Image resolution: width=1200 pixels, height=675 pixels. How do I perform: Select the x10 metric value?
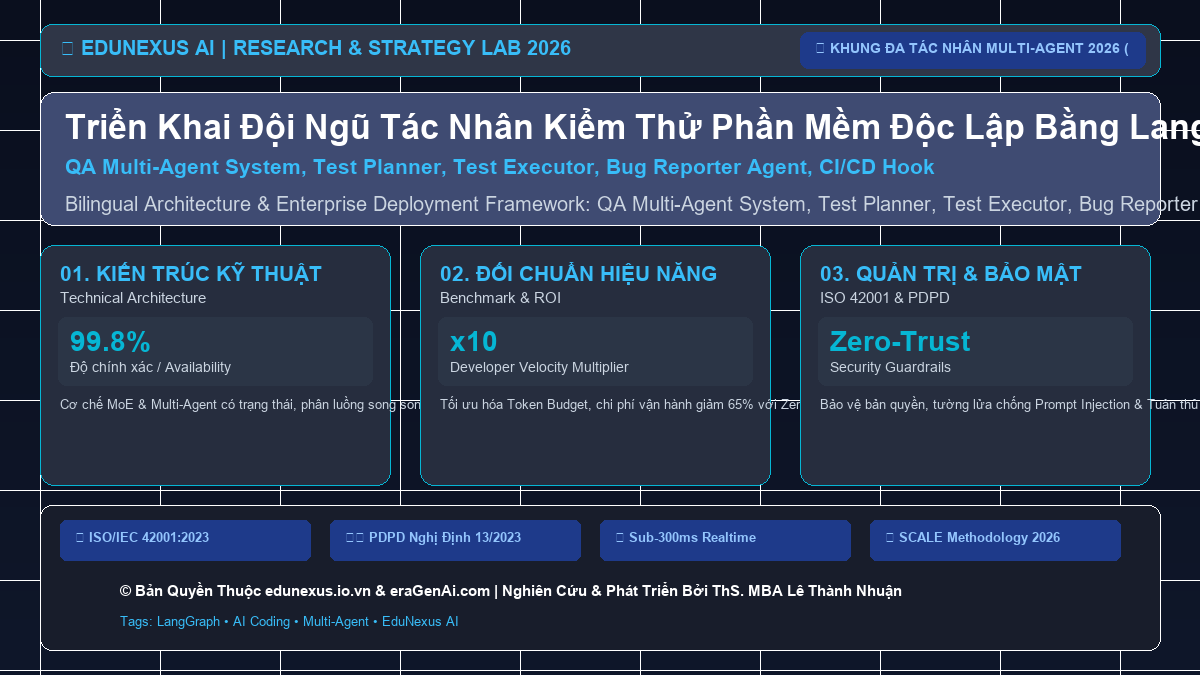(473, 342)
